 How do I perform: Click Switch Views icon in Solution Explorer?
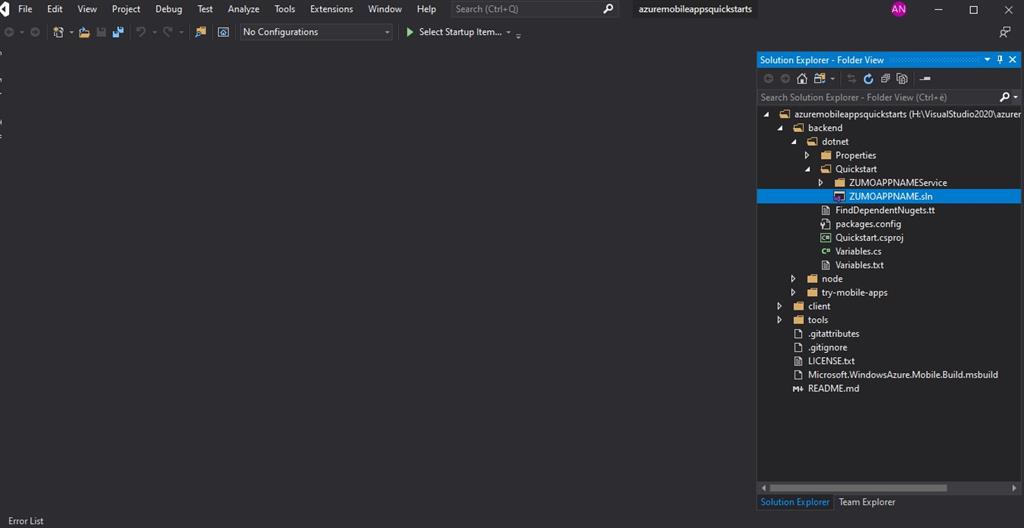(x=819, y=79)
